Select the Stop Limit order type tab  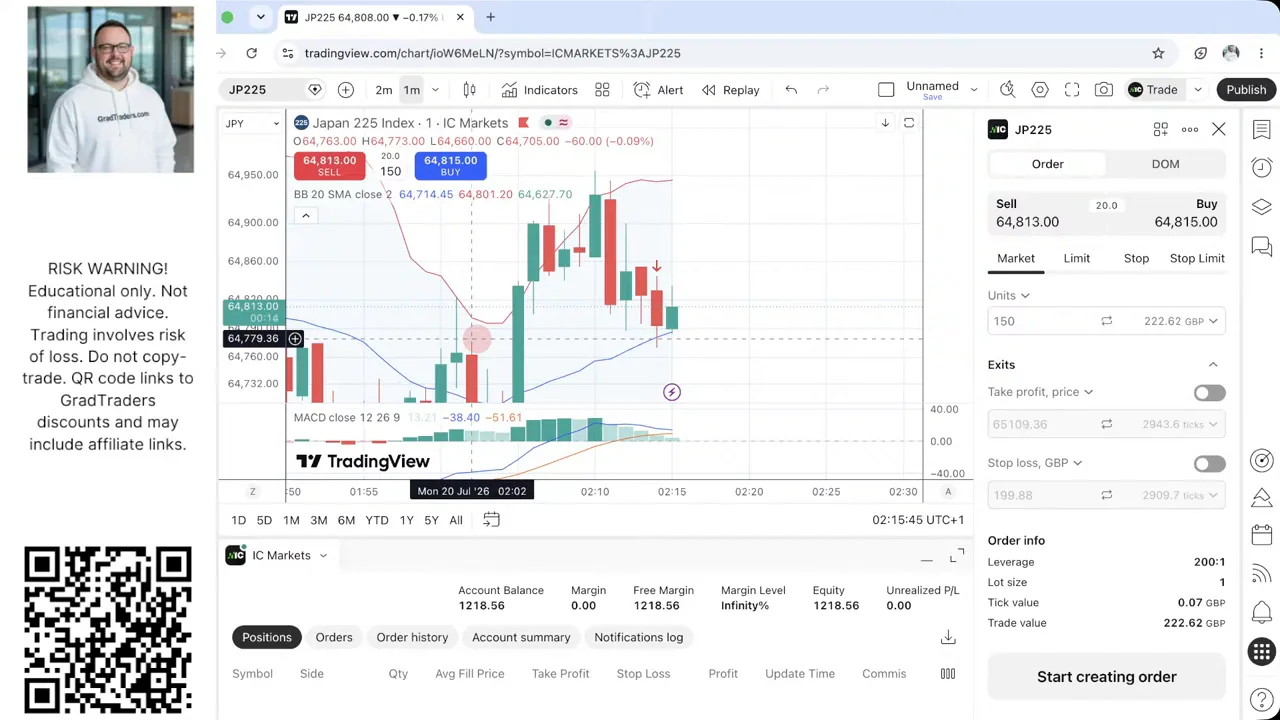pyautogui.click(x=1197, y=258)
